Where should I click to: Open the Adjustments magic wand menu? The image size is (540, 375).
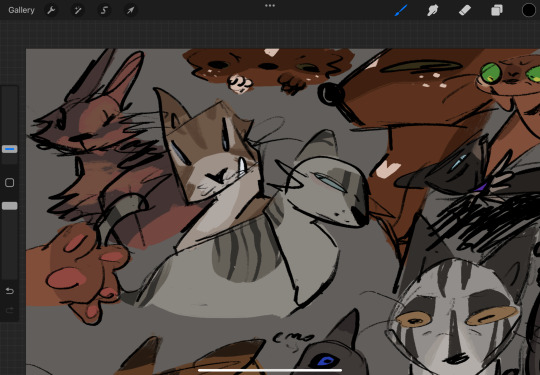click(78, 10)
